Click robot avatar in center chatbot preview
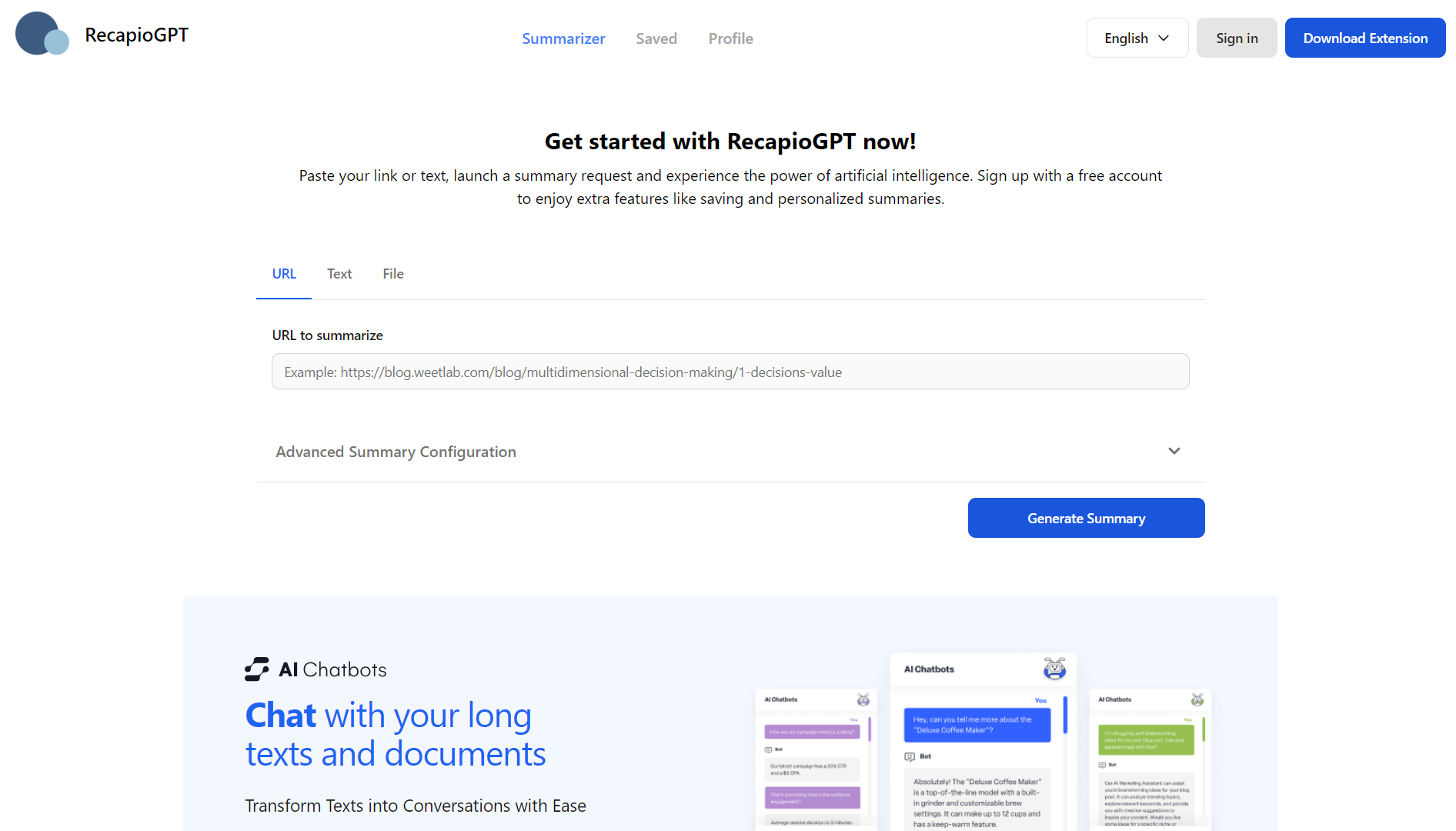 (x=1054, y=669)
